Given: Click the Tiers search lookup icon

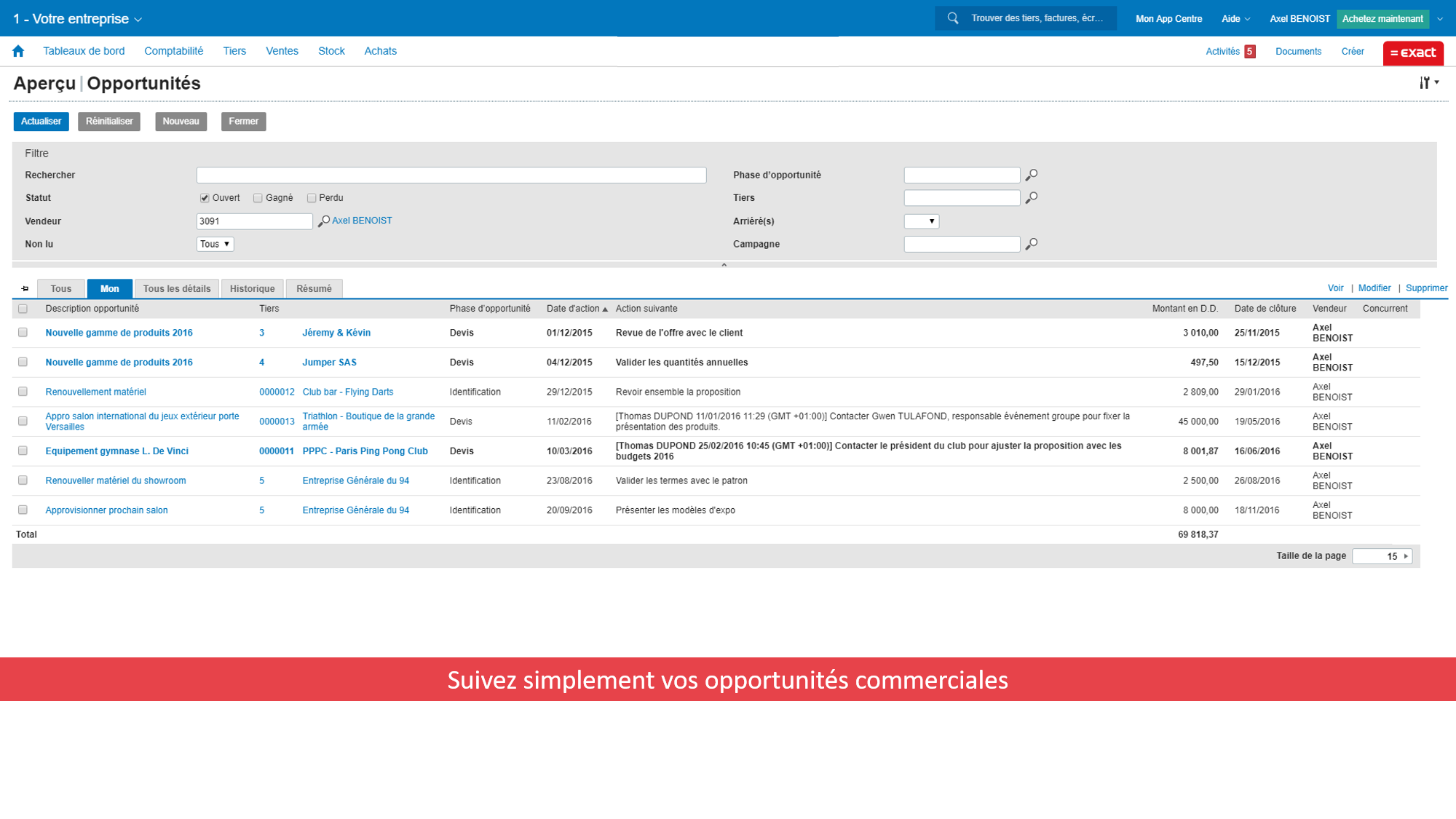Looking at the screenshot, I should click(x=1033, y=198).
